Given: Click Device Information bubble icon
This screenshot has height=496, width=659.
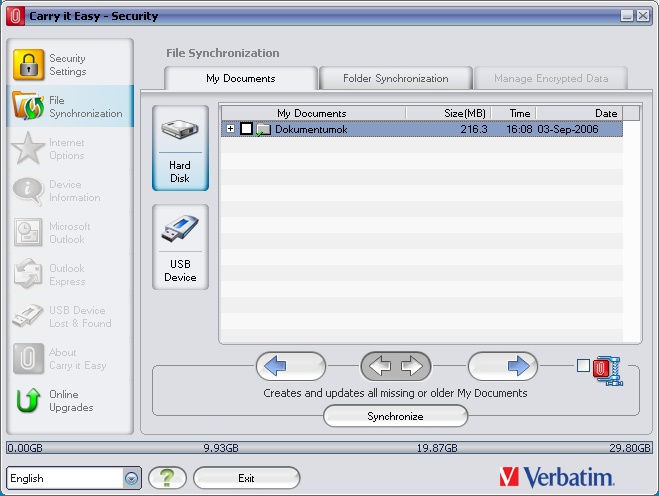Looking at the screenshot, I should tap(28, 190).
